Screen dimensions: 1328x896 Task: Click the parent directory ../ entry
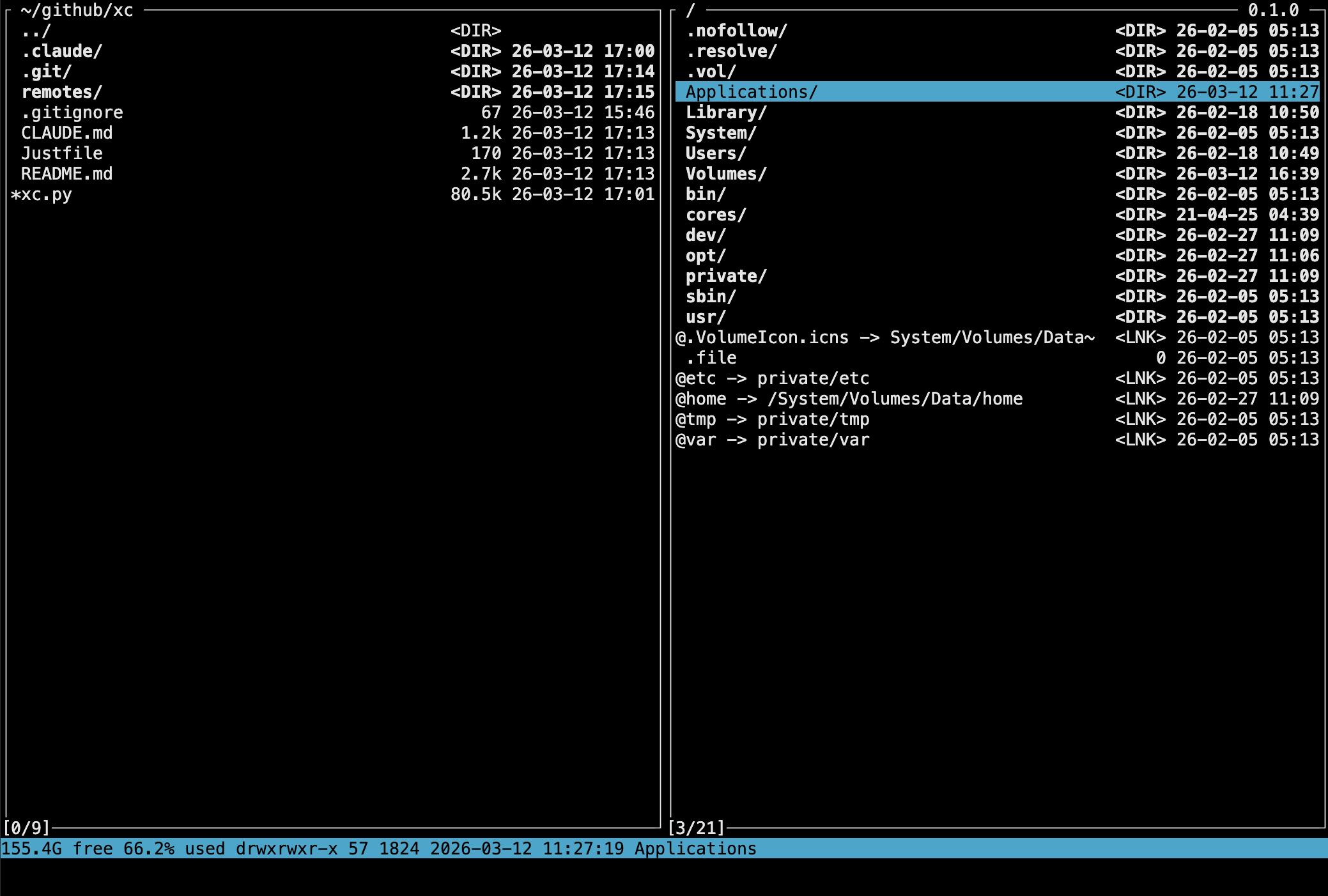click(x=36, y=31)
